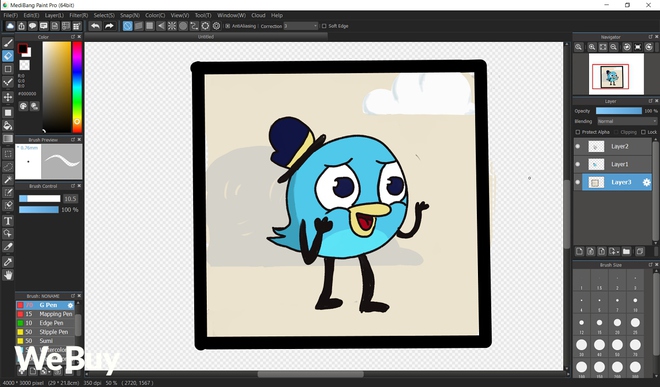This screenshot has width=660, height=387.
Task: Click the brush size slider bar
Action: tap(40, 199)
